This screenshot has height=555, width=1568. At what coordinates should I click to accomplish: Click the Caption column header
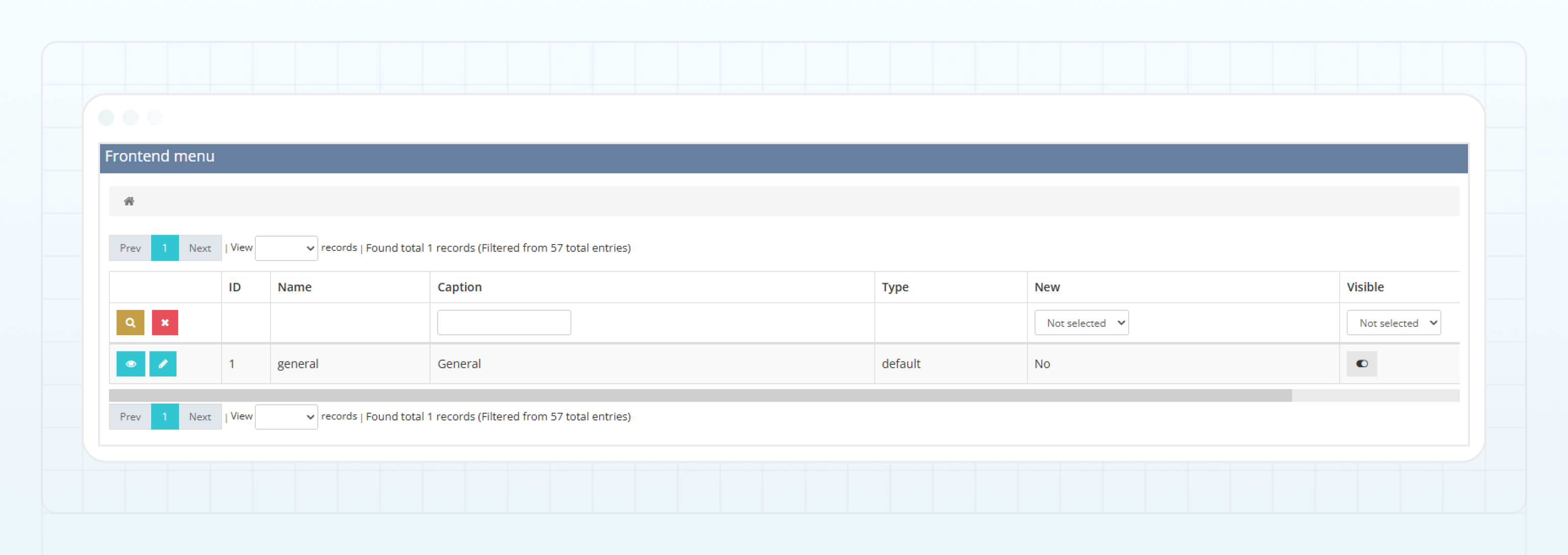[459, 287]
